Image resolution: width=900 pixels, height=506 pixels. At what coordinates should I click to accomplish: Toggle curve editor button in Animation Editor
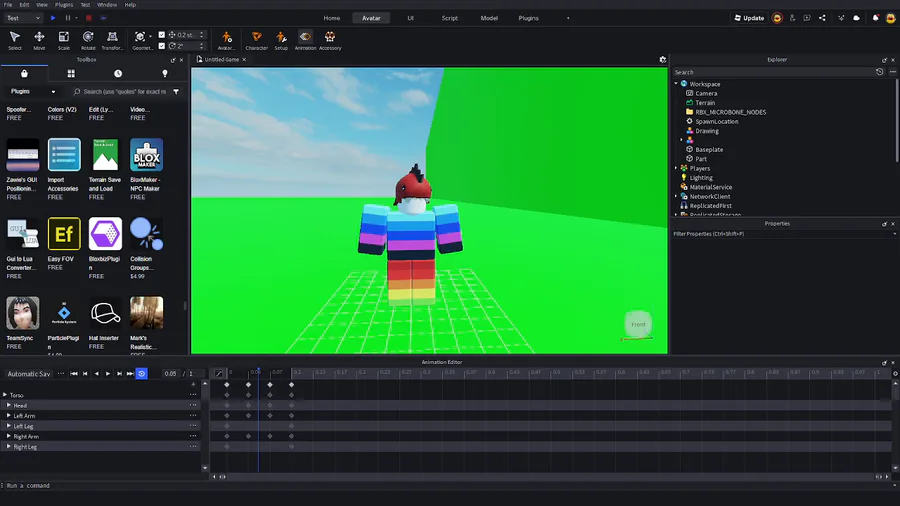[219, 373]
